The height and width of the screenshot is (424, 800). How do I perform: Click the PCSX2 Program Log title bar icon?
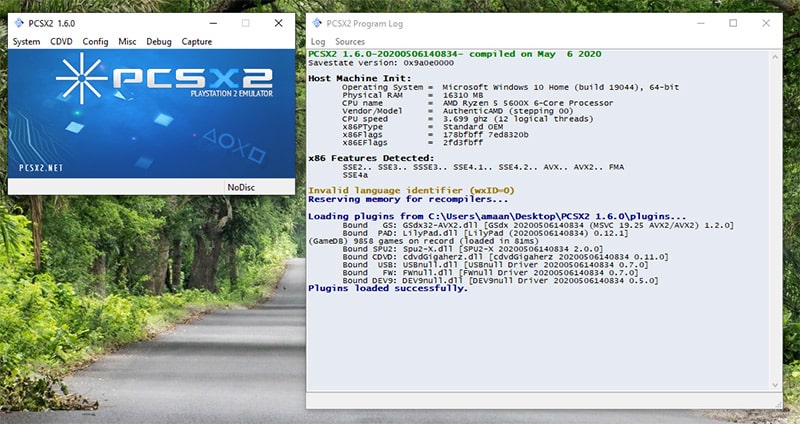coord(317,23)
